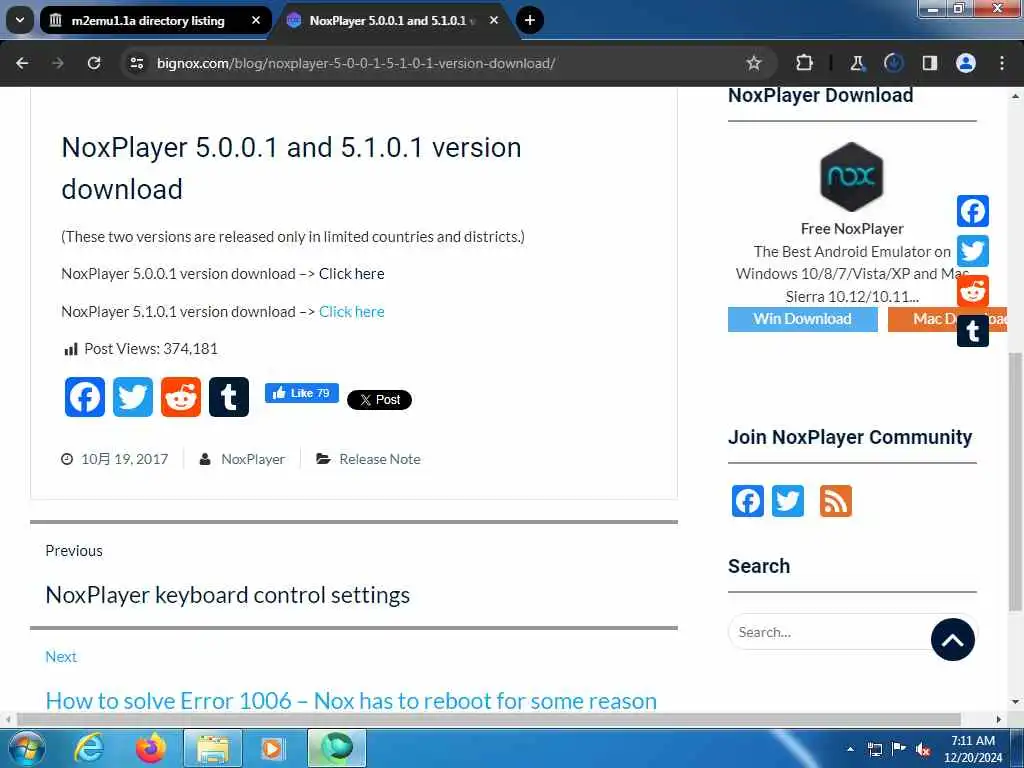Reload the current page
Image resolution: width=1024 pixels, height=768 pixels.
point(94,63)
